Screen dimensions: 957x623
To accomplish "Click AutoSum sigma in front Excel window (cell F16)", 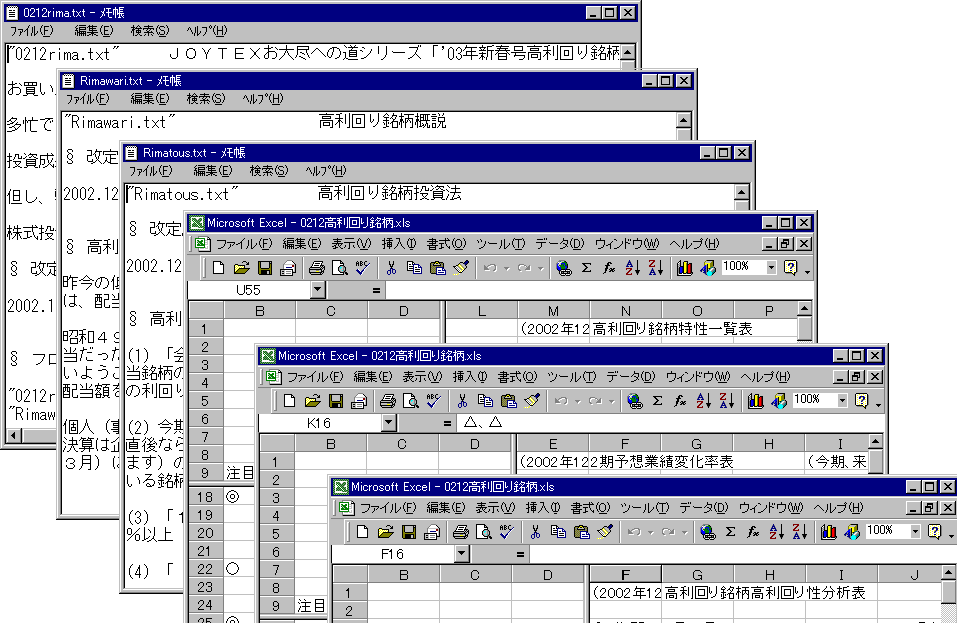I will (731, 532).
